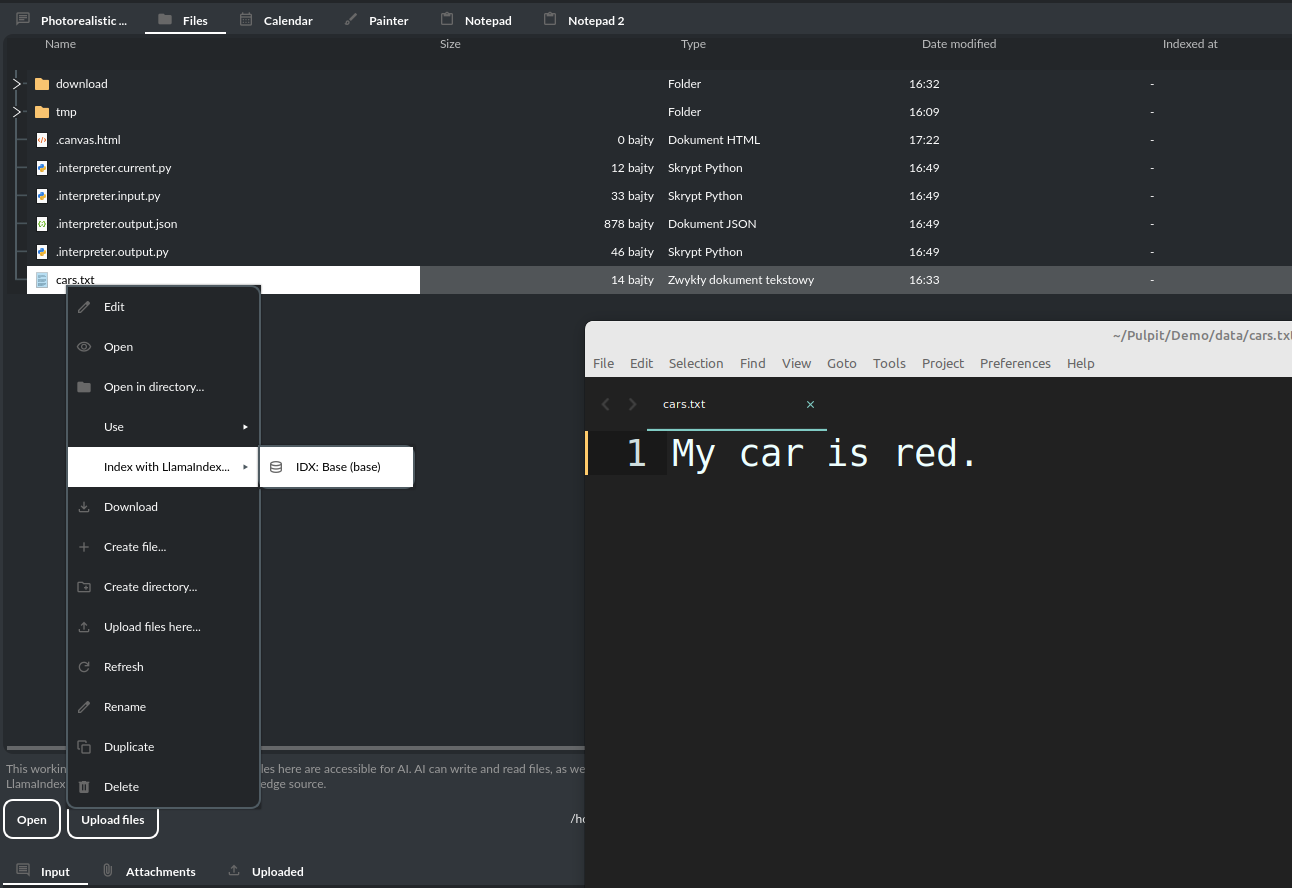Image resolution: width=1292 pixels, height=888 pixels.
Task: Click the eye icon next to Open
Action: click(x=84, y=347)
